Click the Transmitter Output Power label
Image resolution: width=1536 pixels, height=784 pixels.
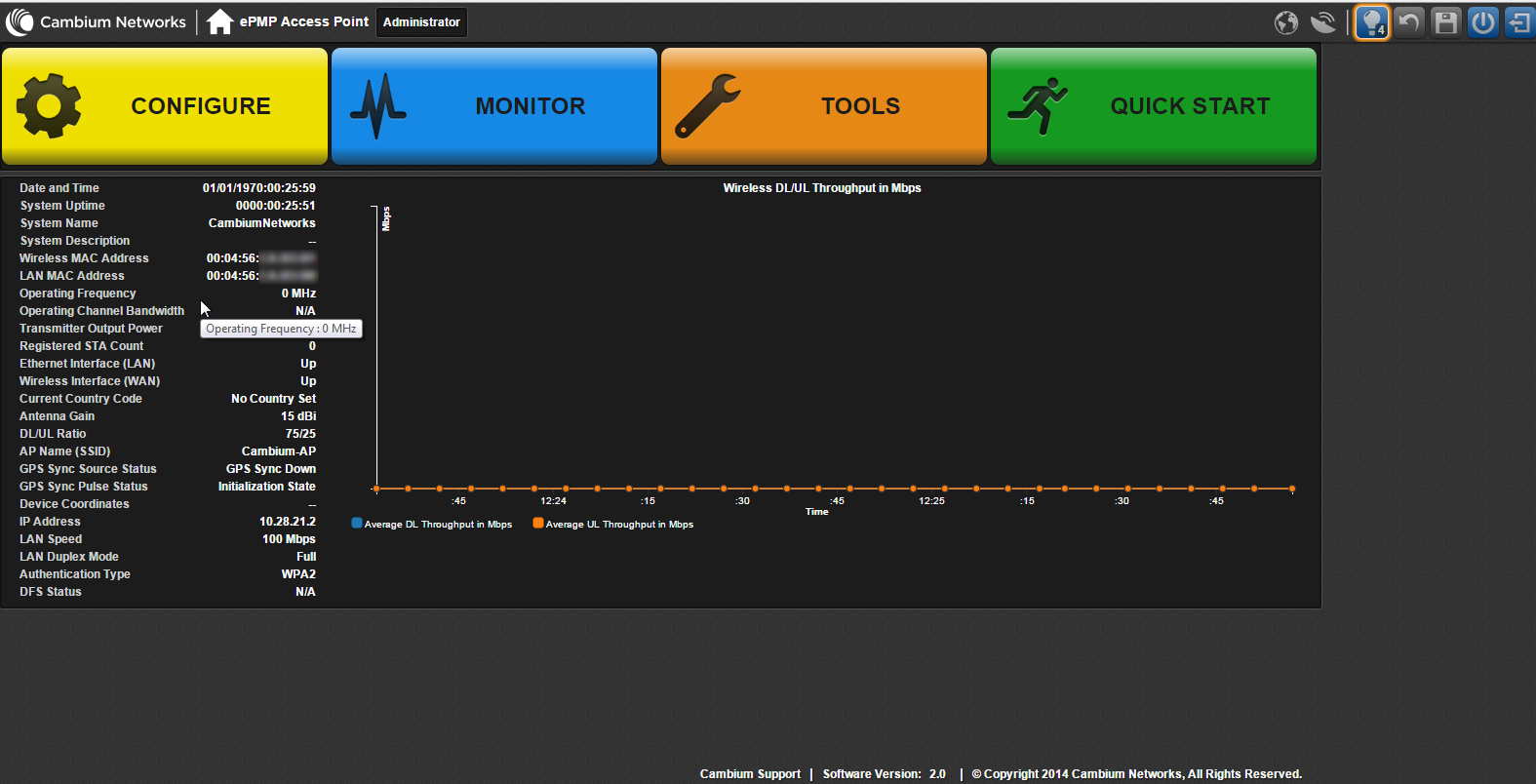[91, 329]
